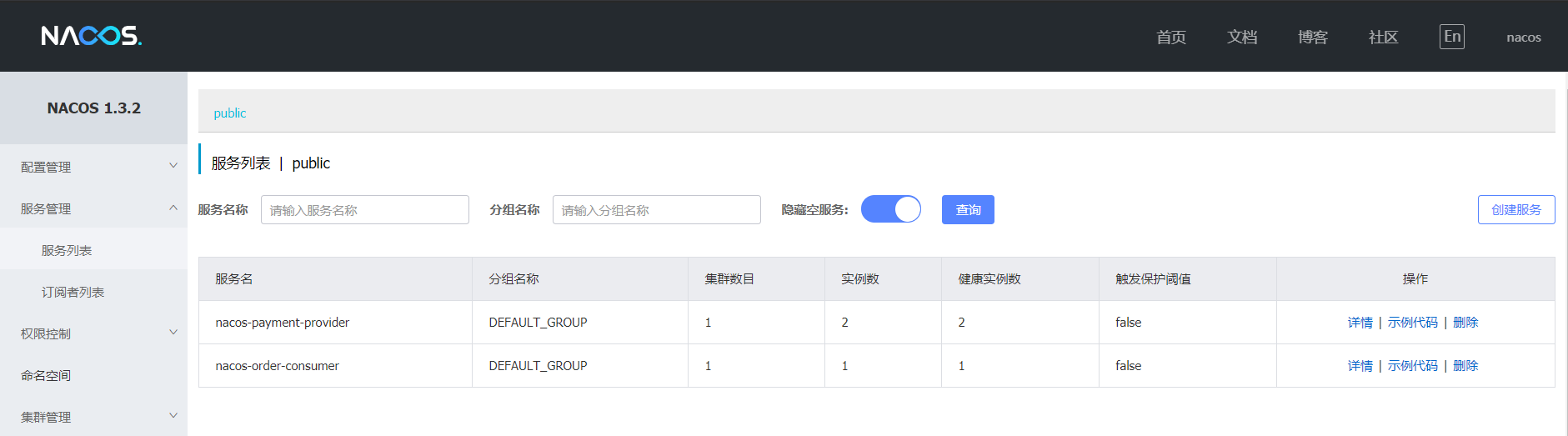The height and width of the screenshot is (436, 1568).
Task: Open 命名空间 in the sidebar
Action: pyautogui.click(x=46, y=375)
